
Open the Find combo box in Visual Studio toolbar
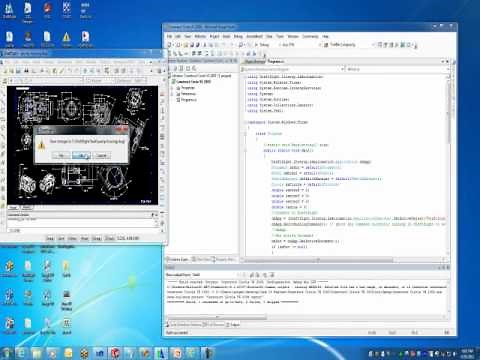point(352,44)
